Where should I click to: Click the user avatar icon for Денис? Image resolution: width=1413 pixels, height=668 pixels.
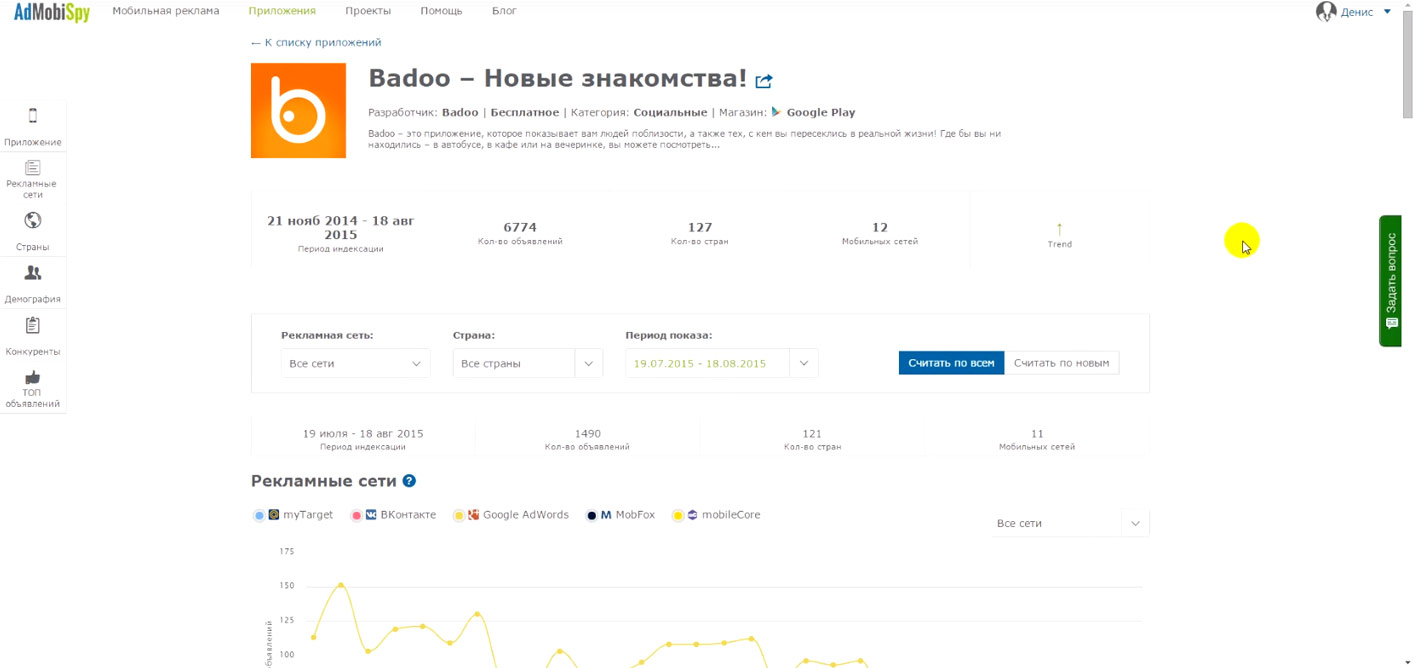(1326, 12)
